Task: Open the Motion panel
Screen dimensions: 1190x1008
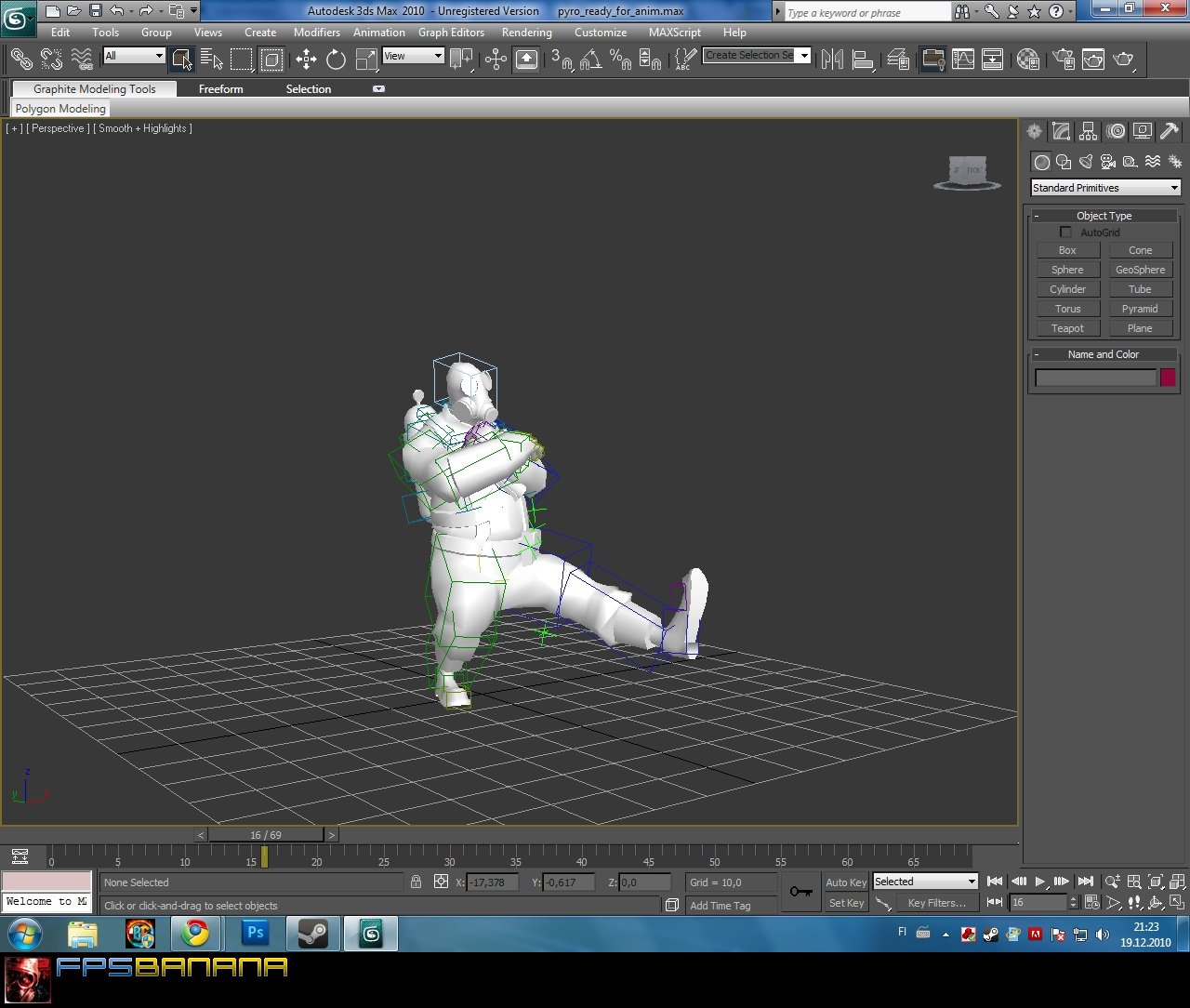Action: (1116, 131)
